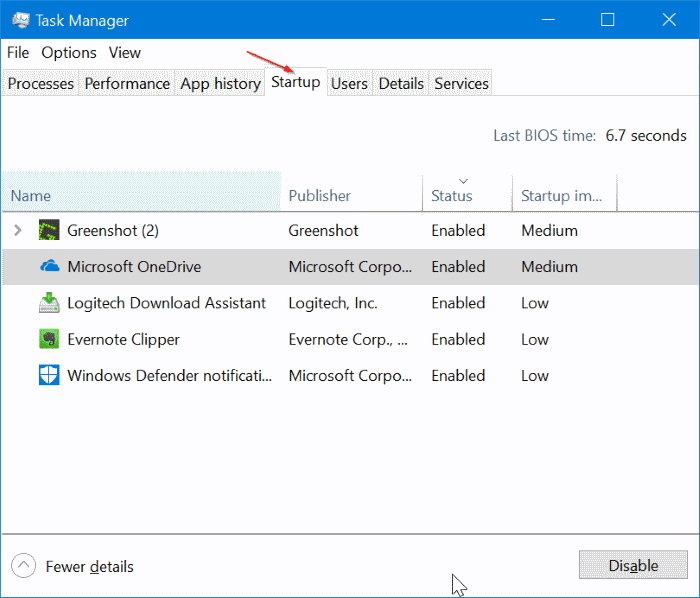Minimize the Task Manager window
Image resolution: width=700 pixels, height=598 pixels.
coord(548,20)
